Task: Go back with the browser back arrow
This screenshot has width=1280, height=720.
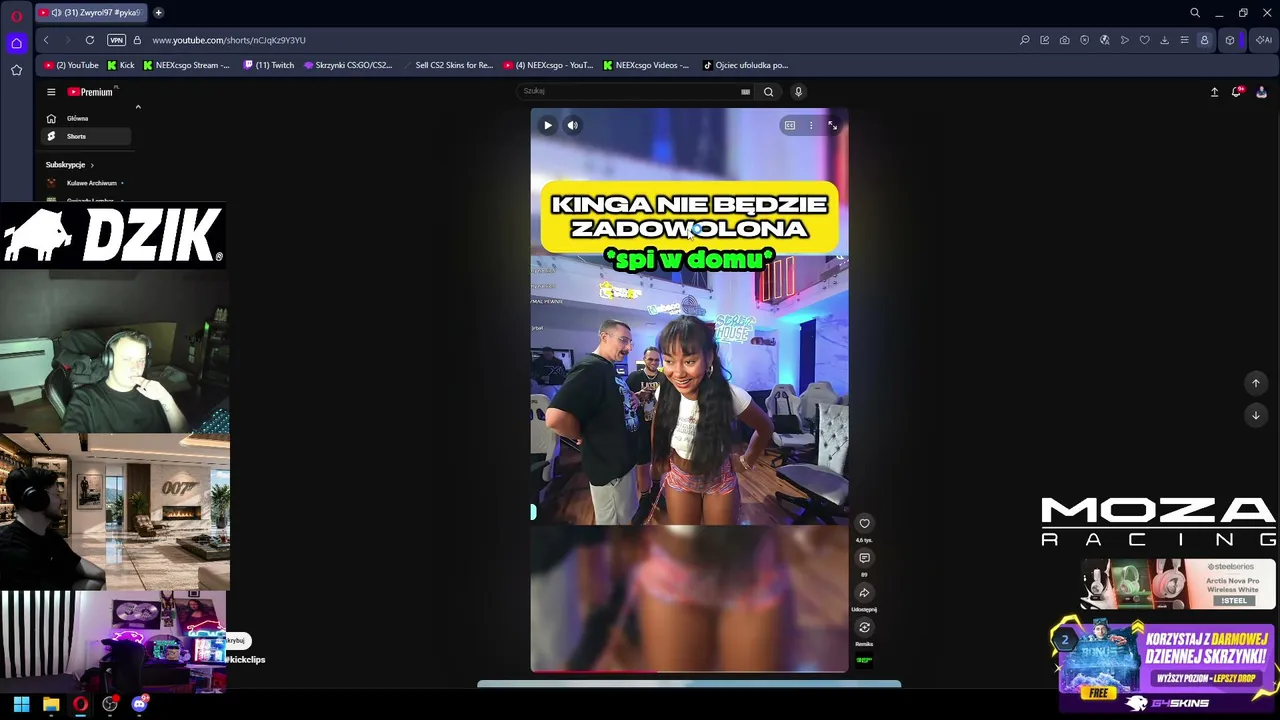Action: 46,40
